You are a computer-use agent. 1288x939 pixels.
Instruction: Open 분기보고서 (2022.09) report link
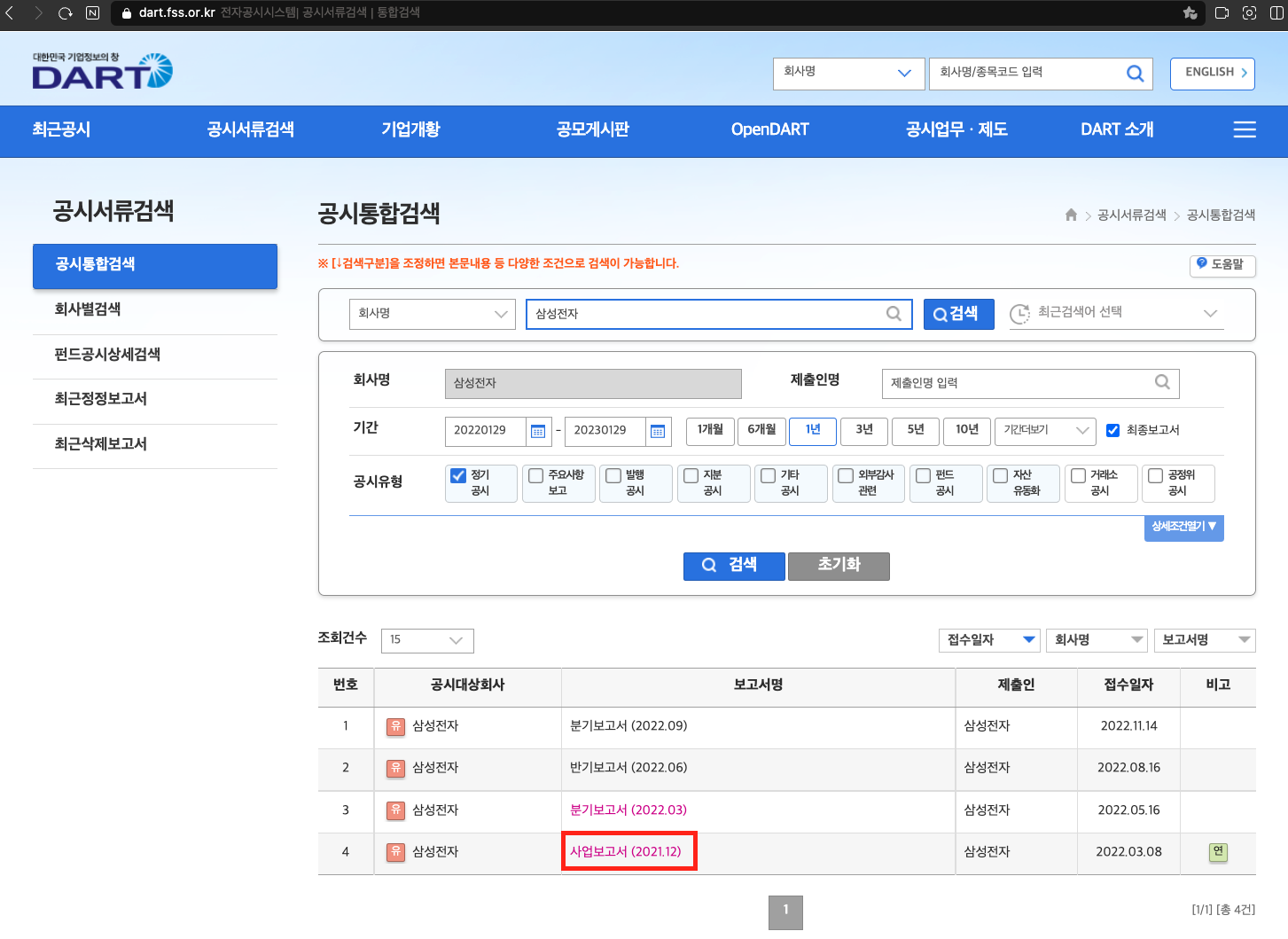(628, 726)
